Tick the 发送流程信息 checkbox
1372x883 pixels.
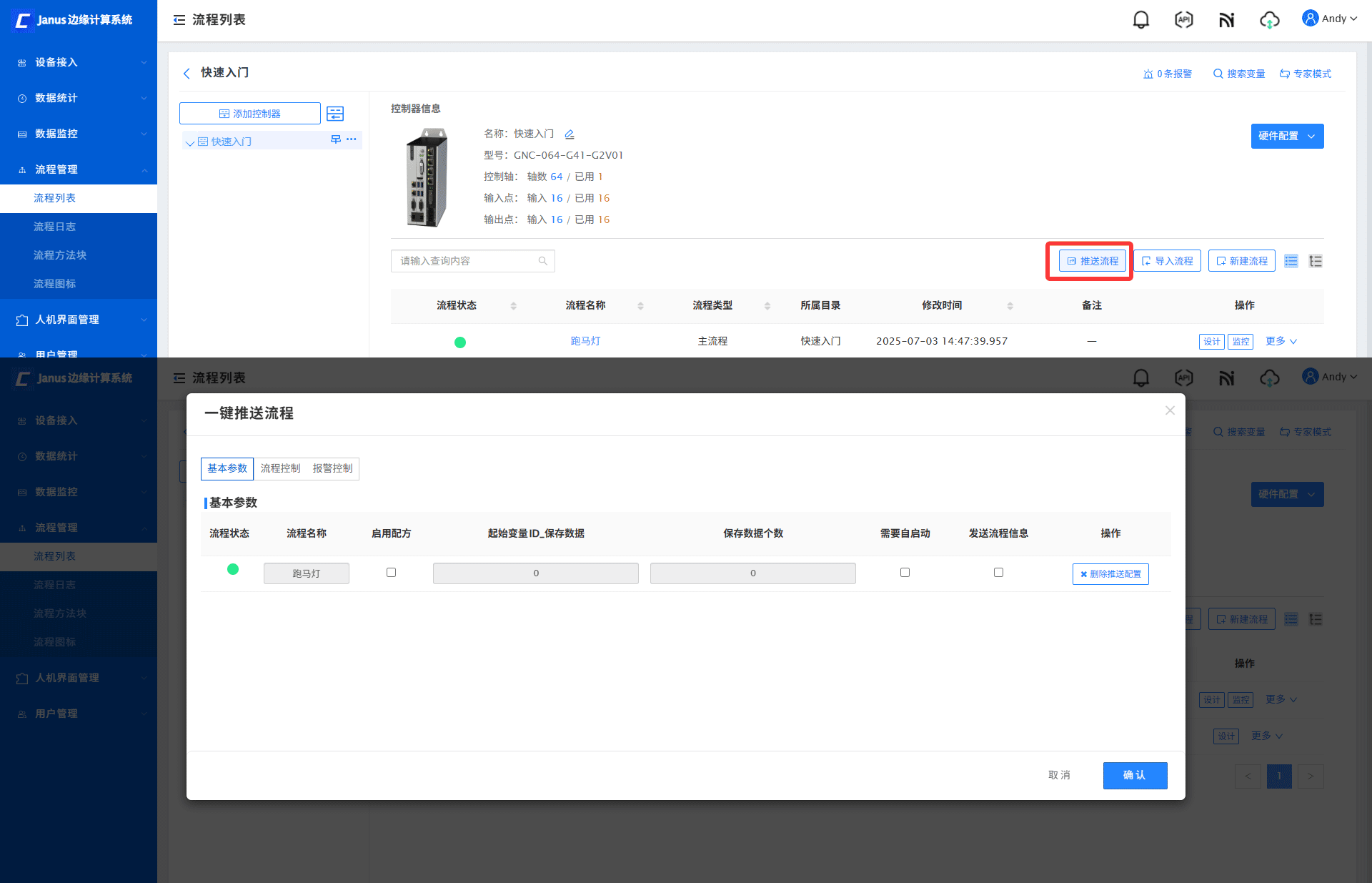click(998, 573)
